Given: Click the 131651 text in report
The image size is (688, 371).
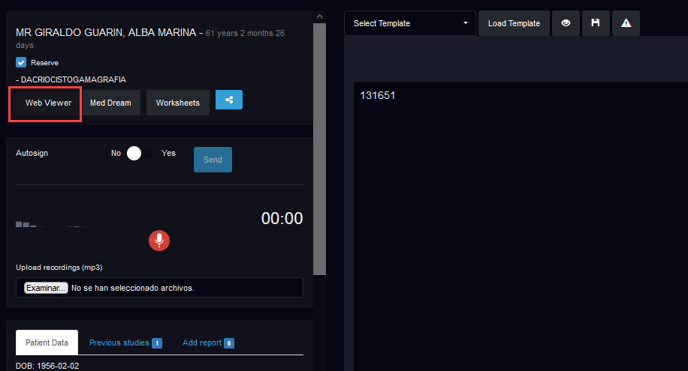Looking at the screenshot, I should [x=377, y=96].
